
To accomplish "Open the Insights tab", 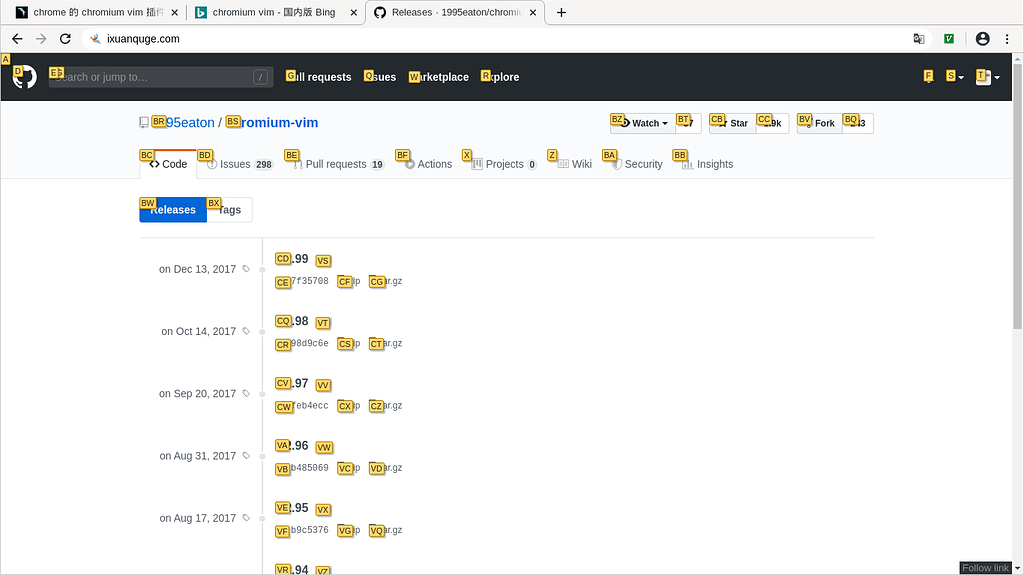I will coord(707,164).
